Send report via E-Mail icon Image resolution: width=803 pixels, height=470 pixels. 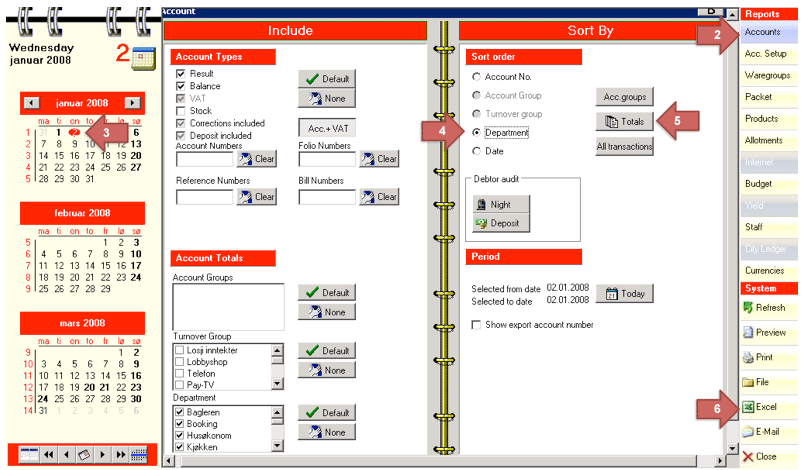point(750,432)
